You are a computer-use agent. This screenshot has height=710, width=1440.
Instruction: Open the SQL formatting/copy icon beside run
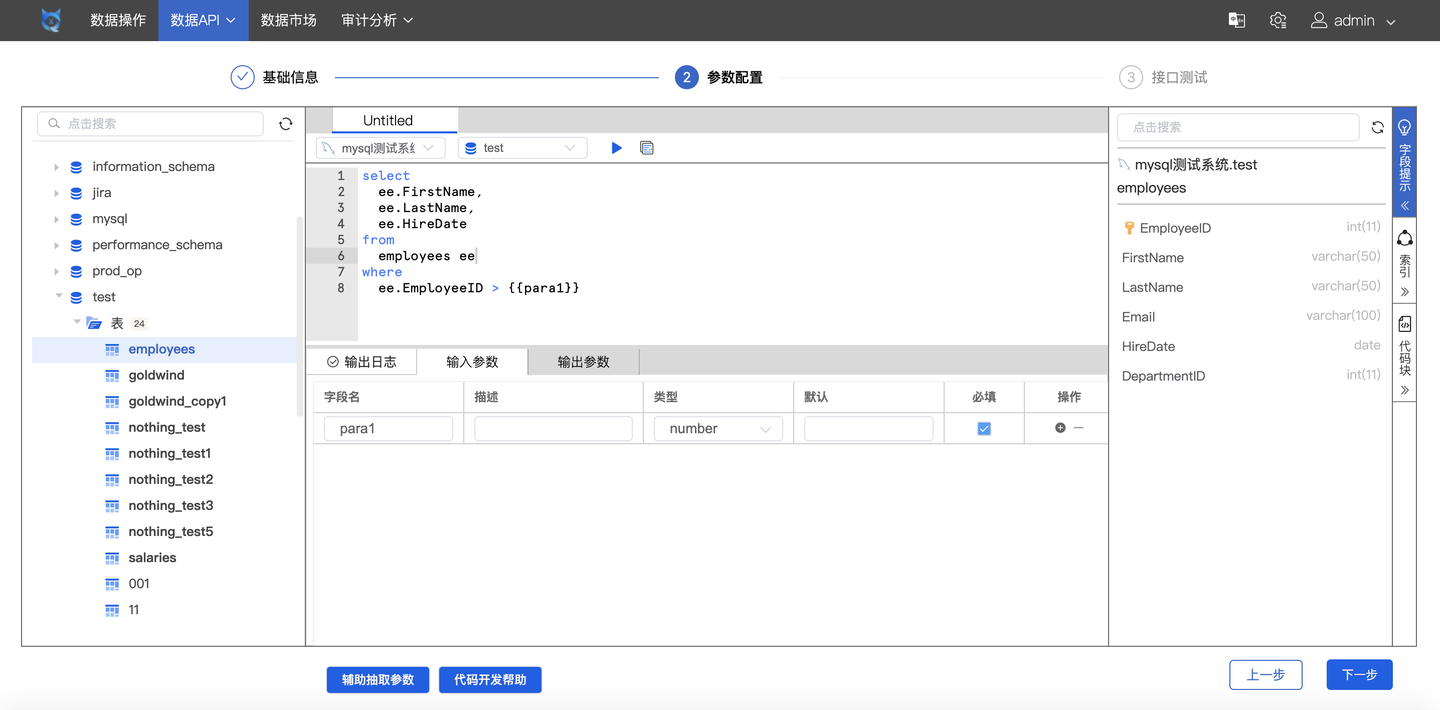tap(646, 147)
